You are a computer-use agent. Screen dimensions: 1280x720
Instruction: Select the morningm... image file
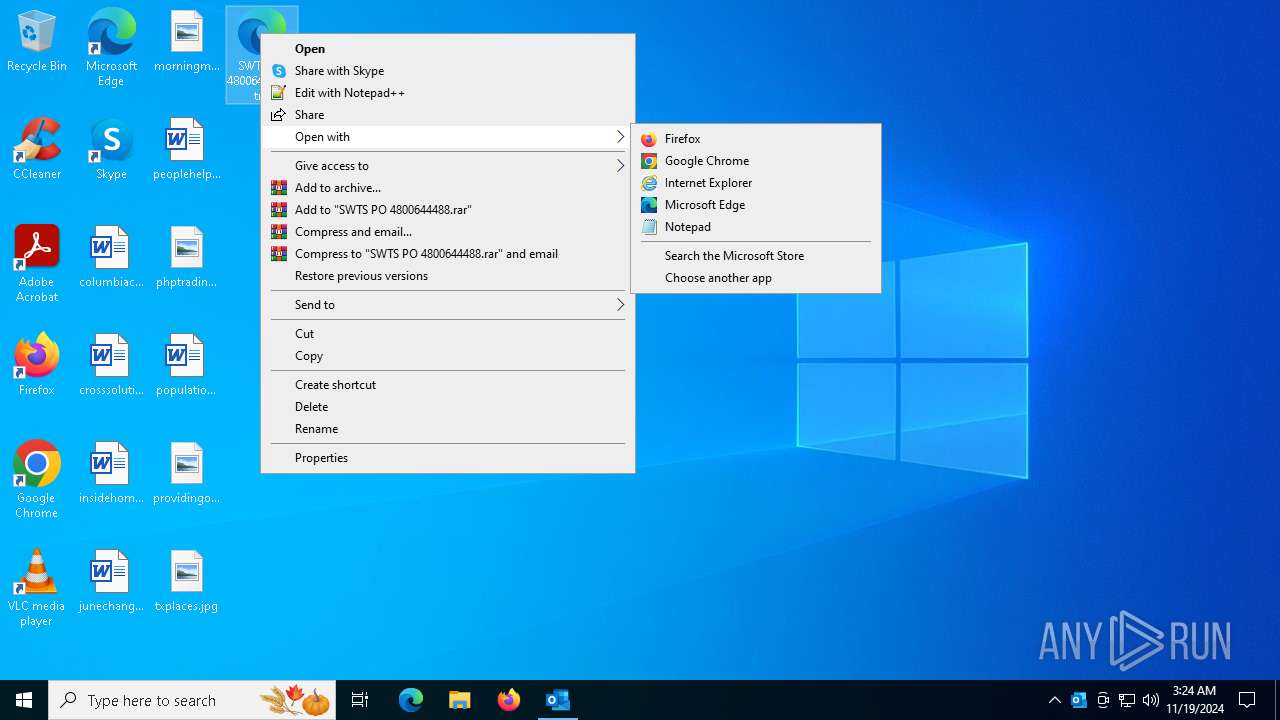(x=186, y=41)
